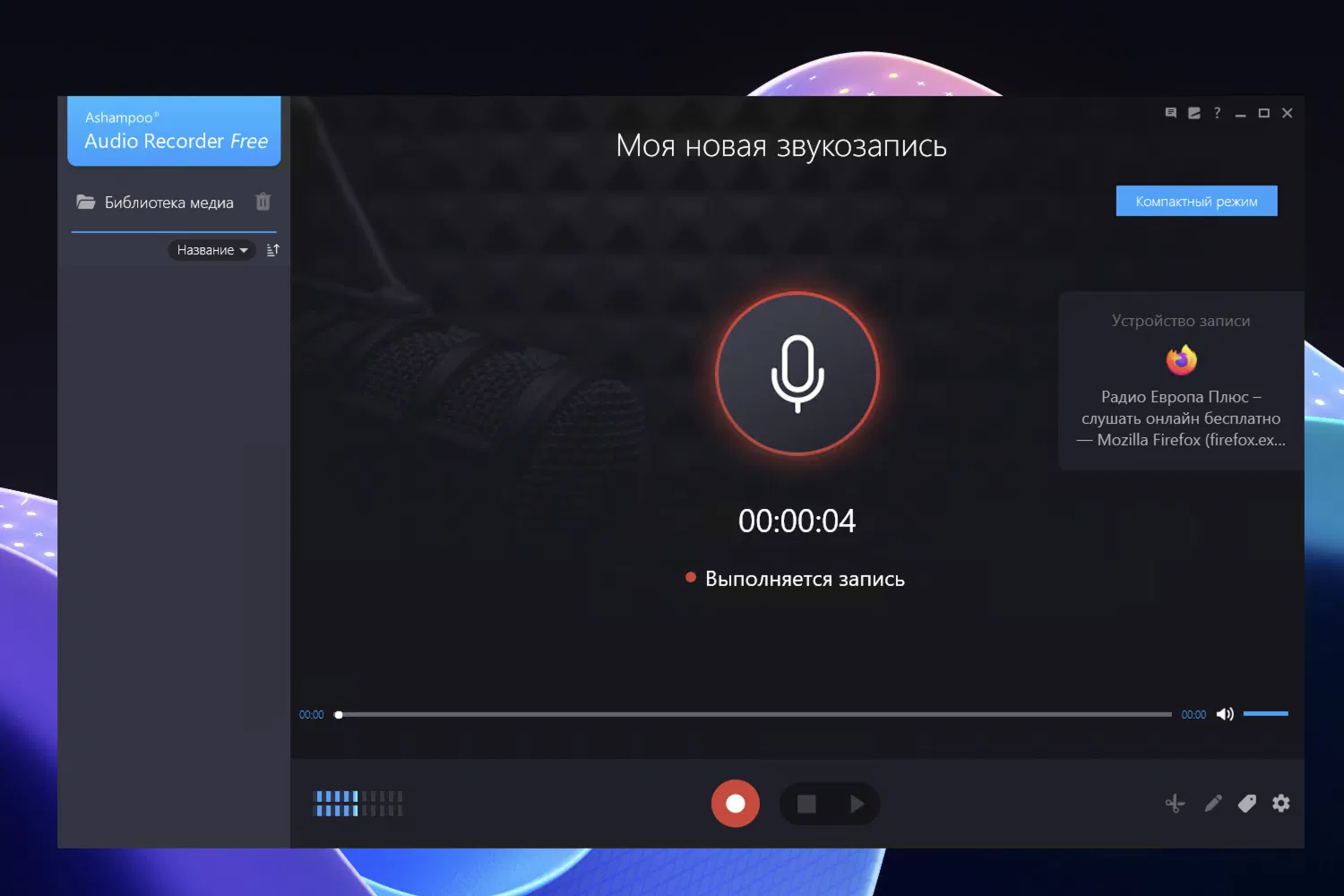This screenshot has width=1344, height=896.
Task: Click the Ashampoo Audio Recorder Free logo
Action: [175, 131]
